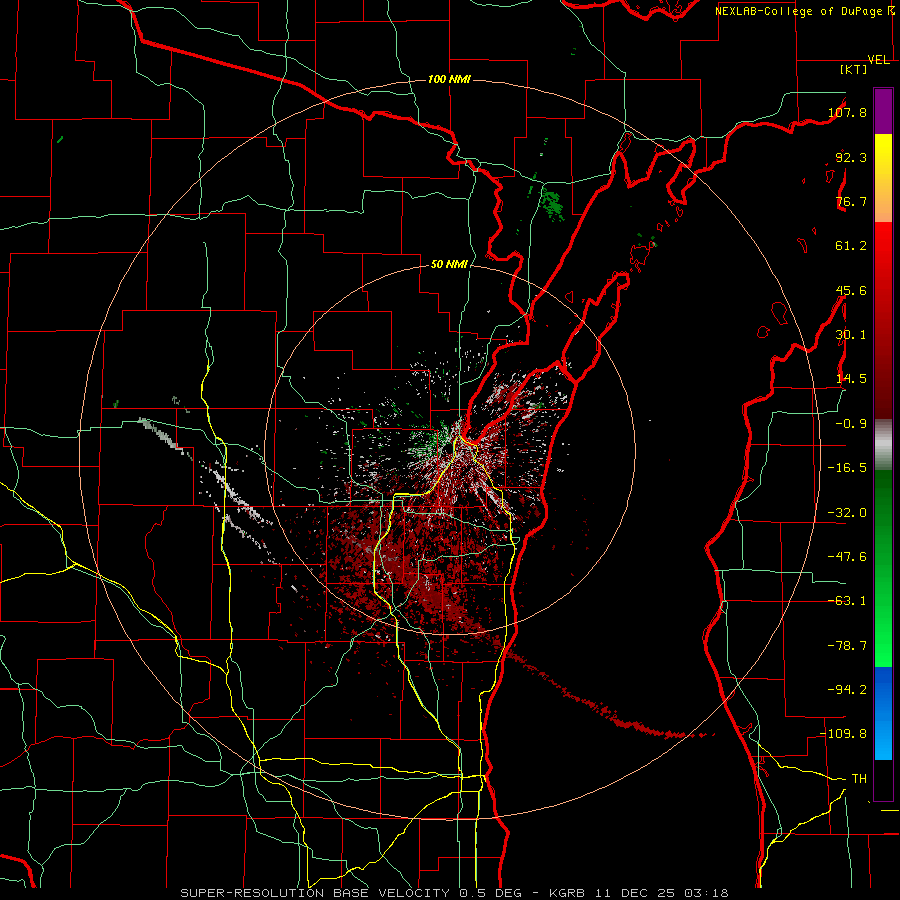Click the "NEXLAB-College of DuPage" header text
900x900 pixels.
[799, 11]
